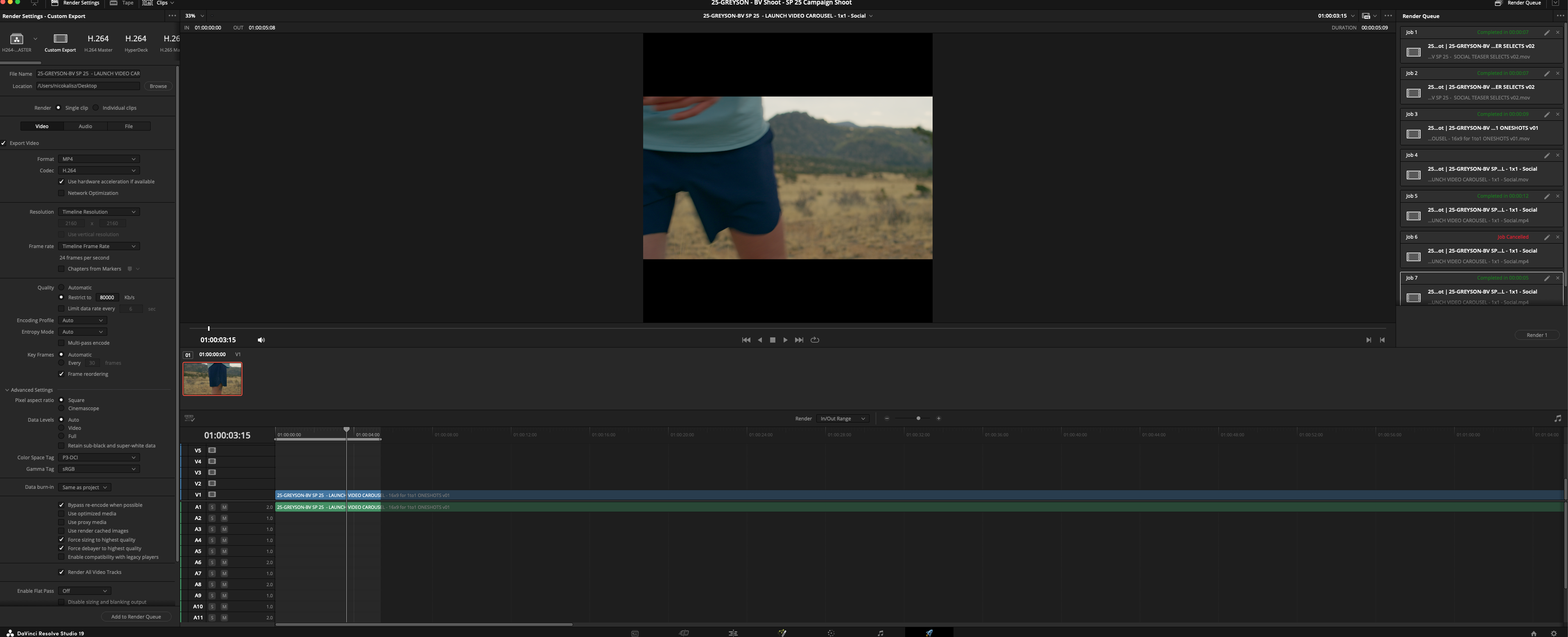Play forward in the viewer

click(785, 340)
